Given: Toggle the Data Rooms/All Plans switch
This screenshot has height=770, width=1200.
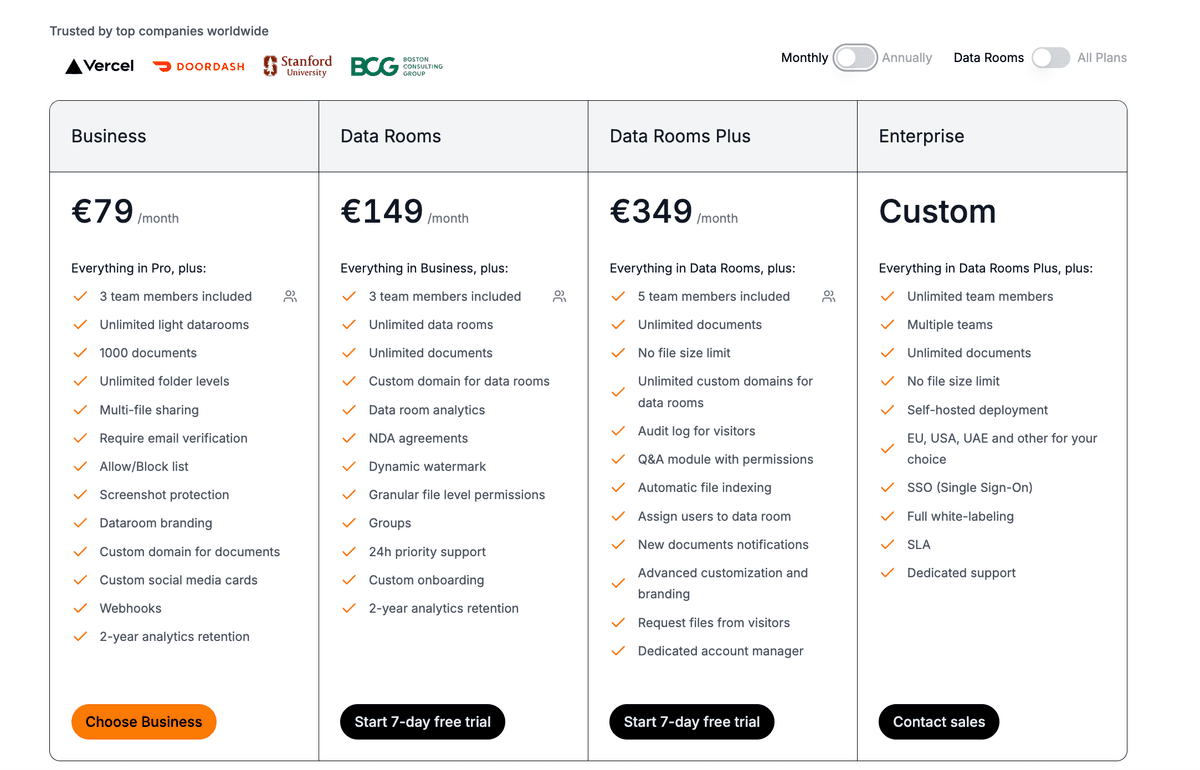Looking at the screenshot, I should (x=1050, y=58).
